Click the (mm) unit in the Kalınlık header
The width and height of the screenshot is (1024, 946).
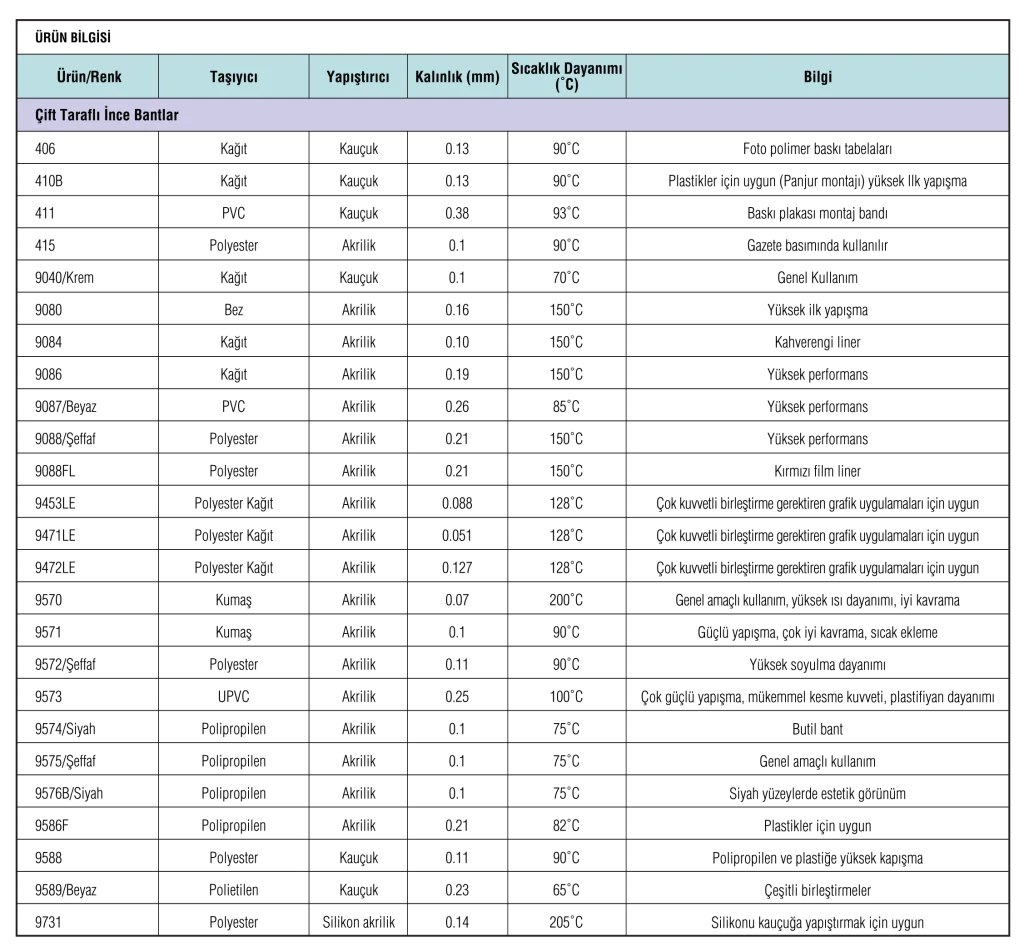(x=482, y=77)
